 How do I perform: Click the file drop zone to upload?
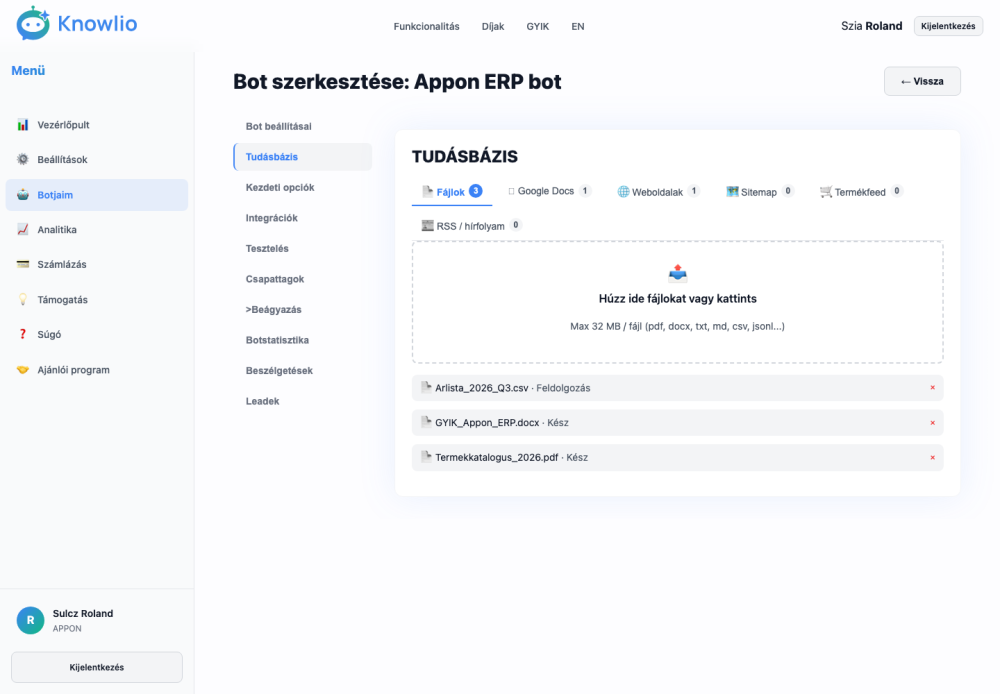coord(678,302)
